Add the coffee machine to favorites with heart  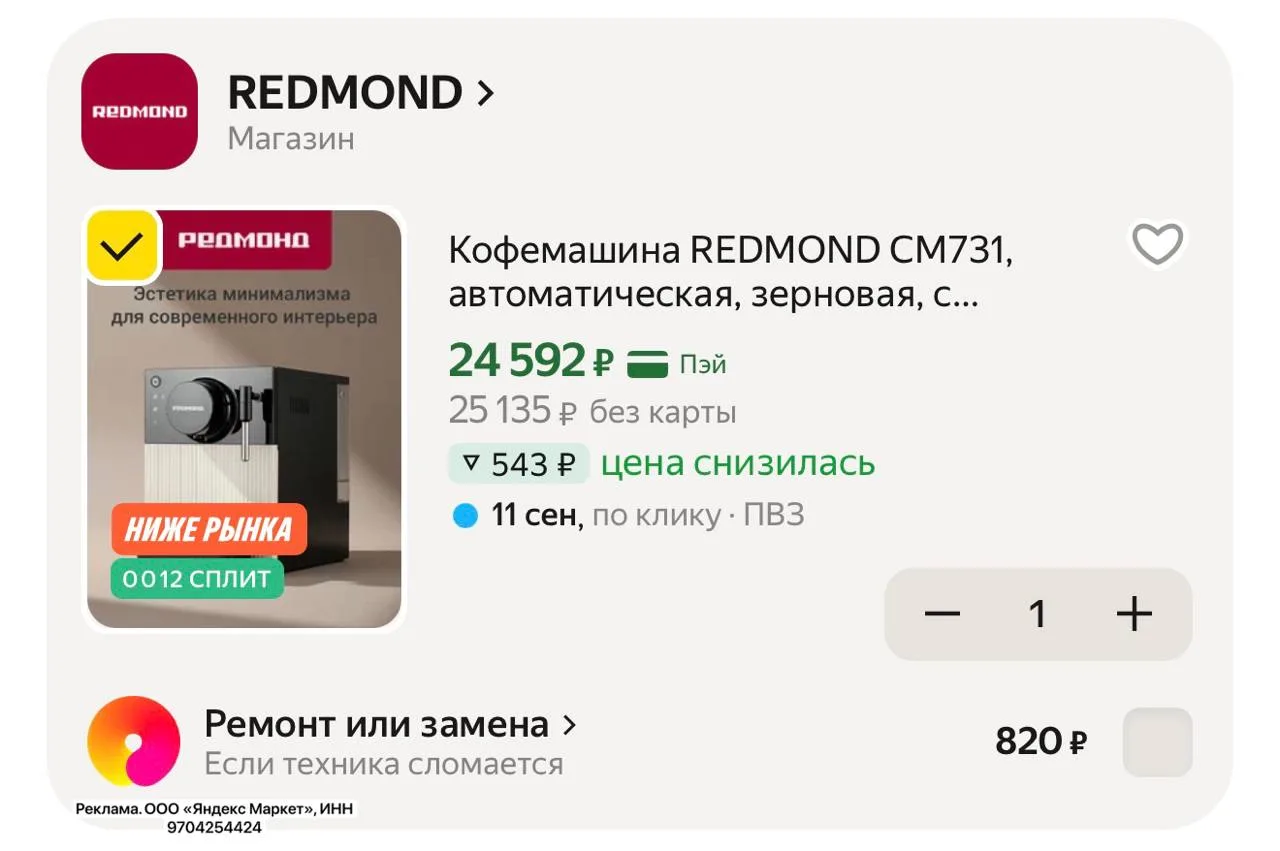(1157, 243)
